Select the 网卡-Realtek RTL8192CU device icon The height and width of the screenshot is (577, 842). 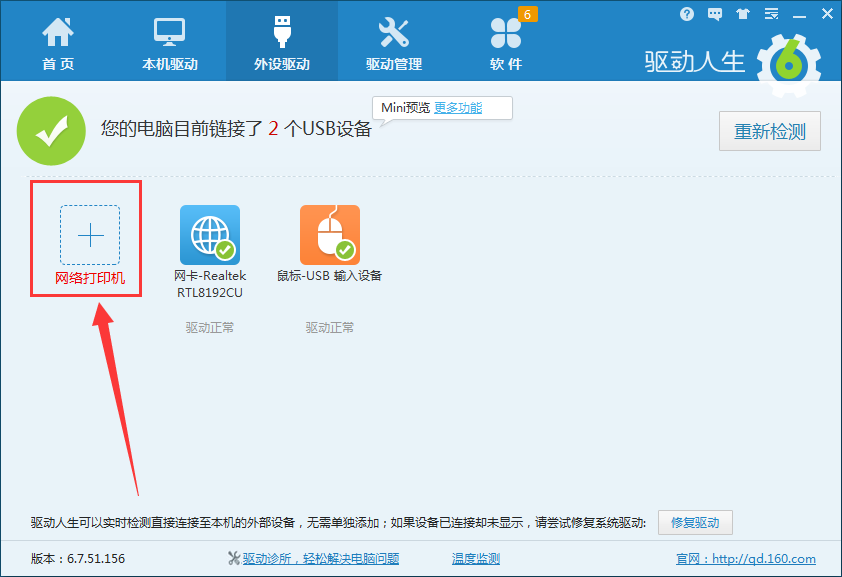click(210, 233)
